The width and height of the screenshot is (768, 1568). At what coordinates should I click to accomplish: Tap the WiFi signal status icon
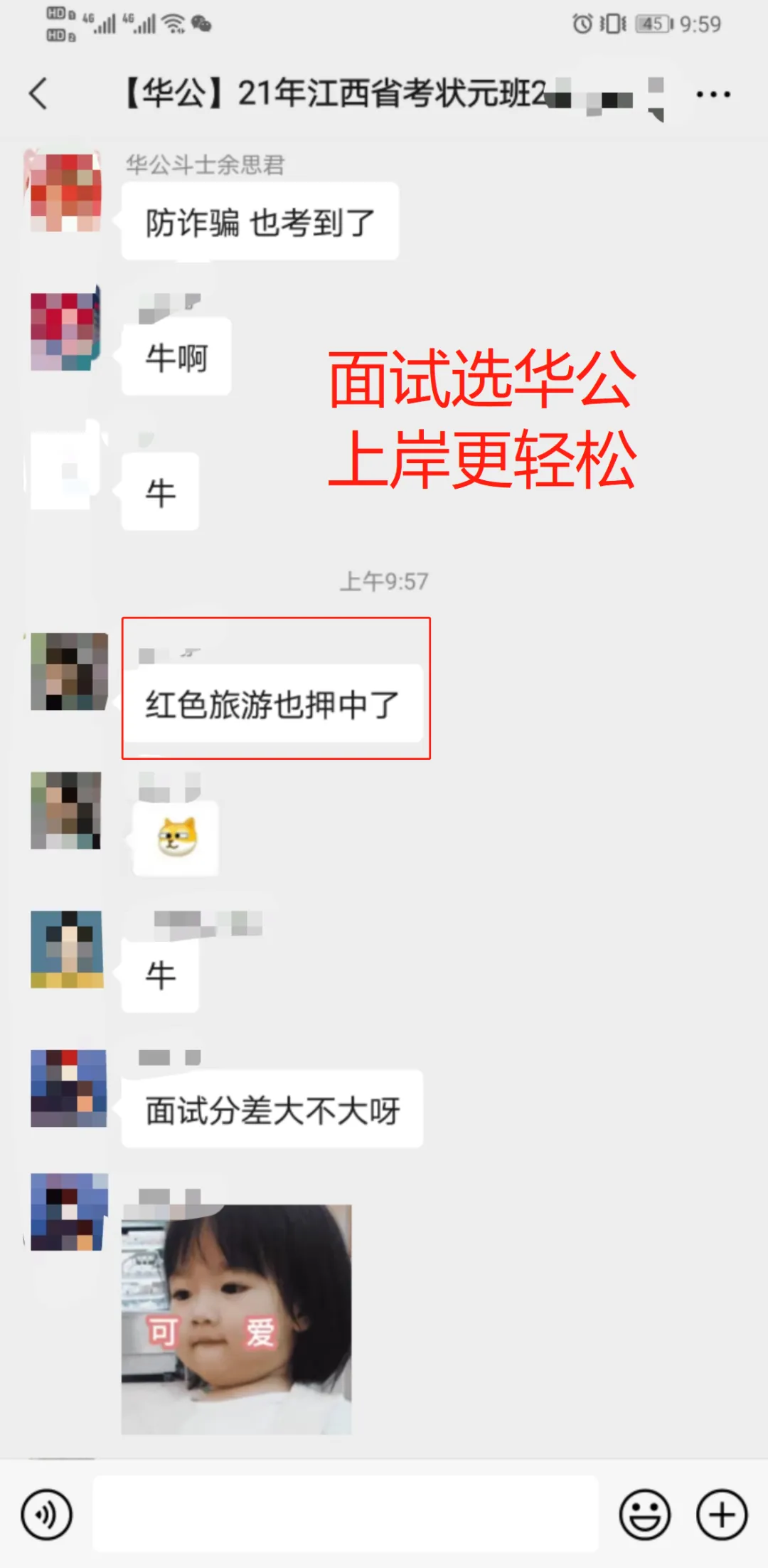[x=174, y=24]
